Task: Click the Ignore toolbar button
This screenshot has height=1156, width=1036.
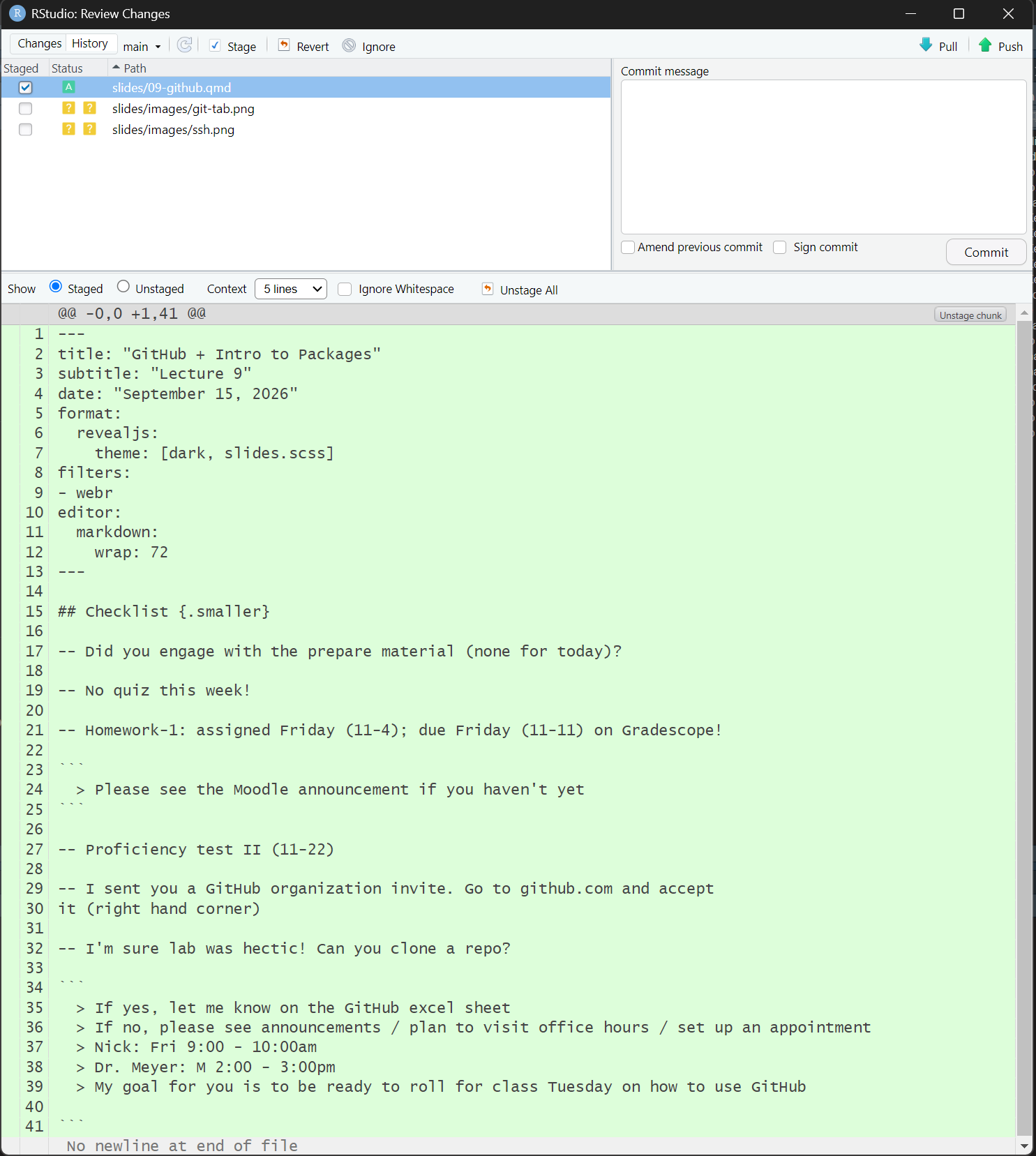Action: coord(369,46)
